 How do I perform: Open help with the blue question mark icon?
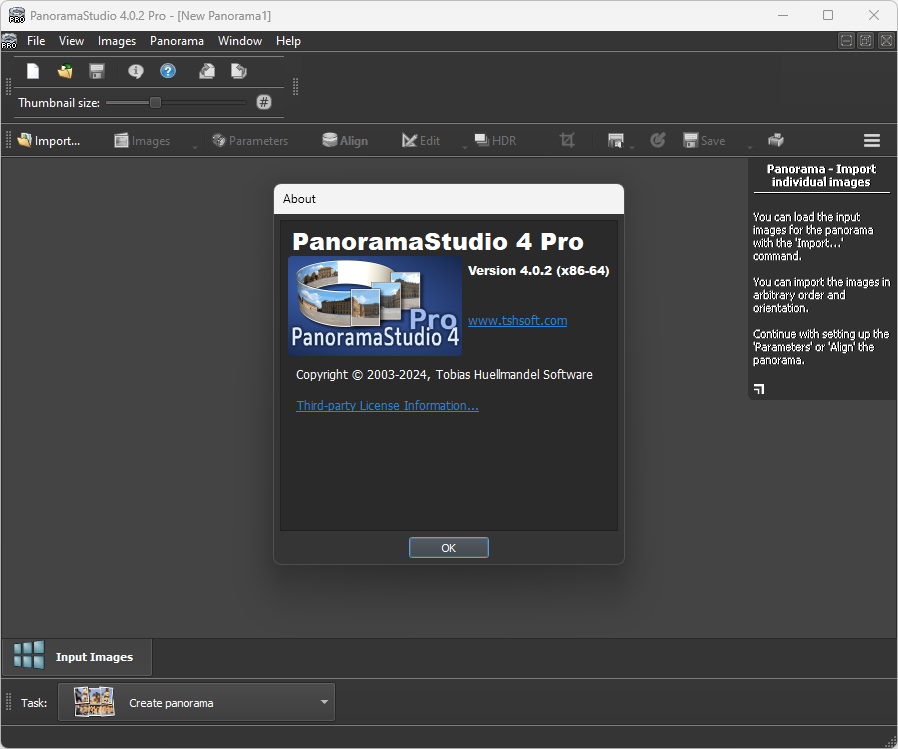coord(168,71)
